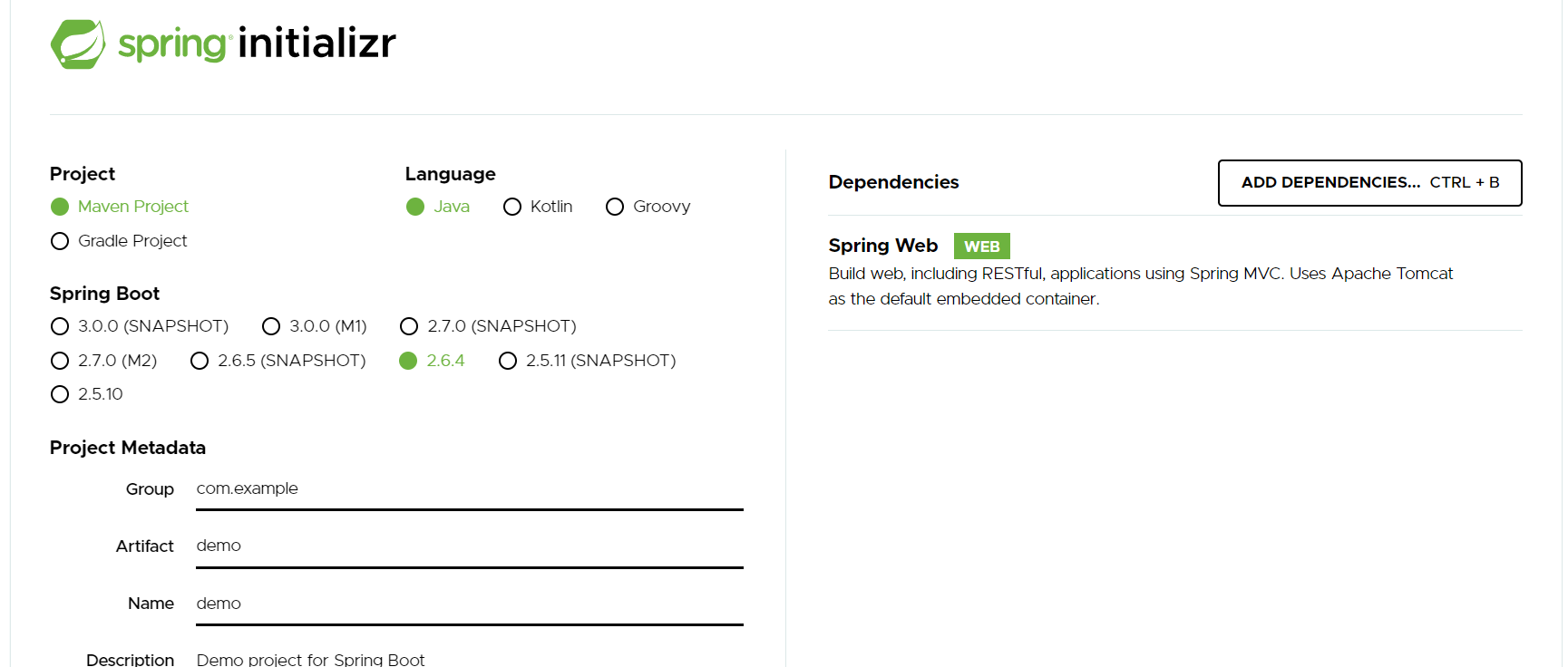Click the Spring leaf logo icon
This screenshot has height=667, width=1568.
[x=78, y=43]
